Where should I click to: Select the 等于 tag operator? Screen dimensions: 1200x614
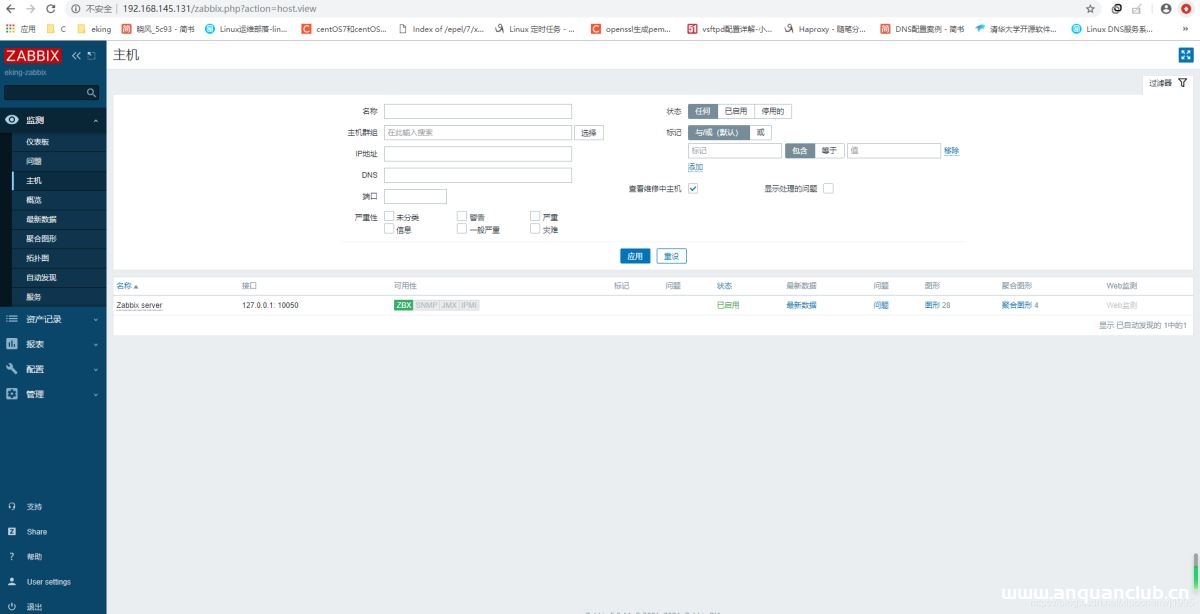coord(830,151)
